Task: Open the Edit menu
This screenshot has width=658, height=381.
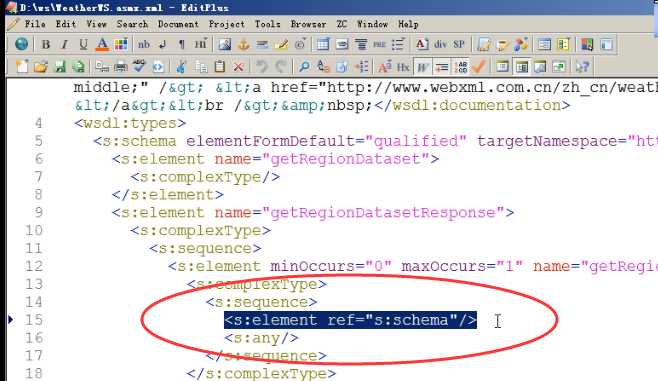Action: coord(66,24)
